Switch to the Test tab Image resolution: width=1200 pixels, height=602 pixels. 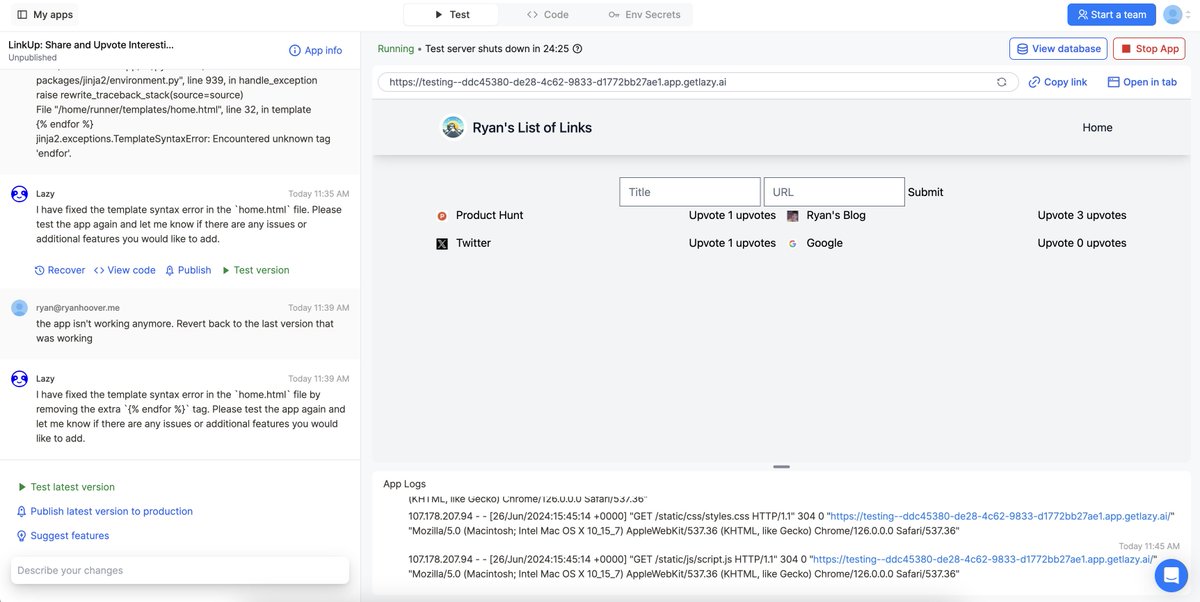tap(451, 15)
